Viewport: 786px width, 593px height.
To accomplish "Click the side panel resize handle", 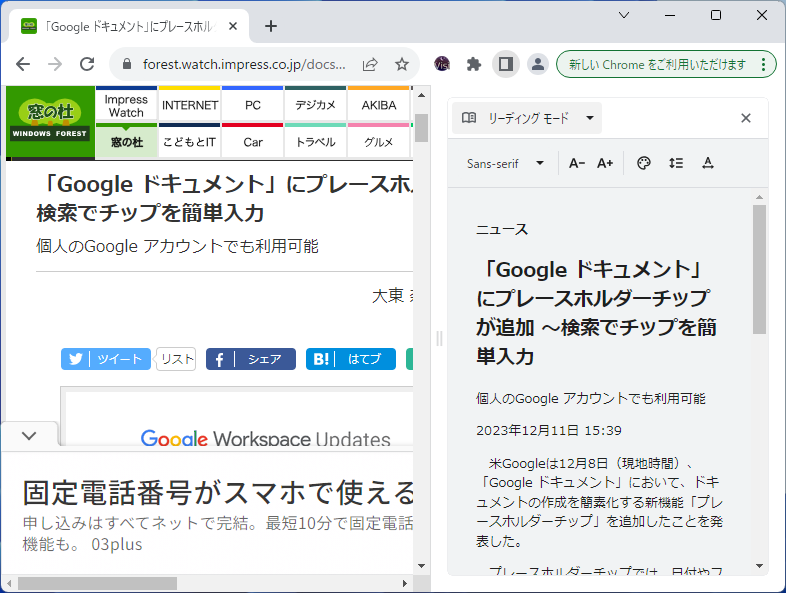I will (439, 339).
